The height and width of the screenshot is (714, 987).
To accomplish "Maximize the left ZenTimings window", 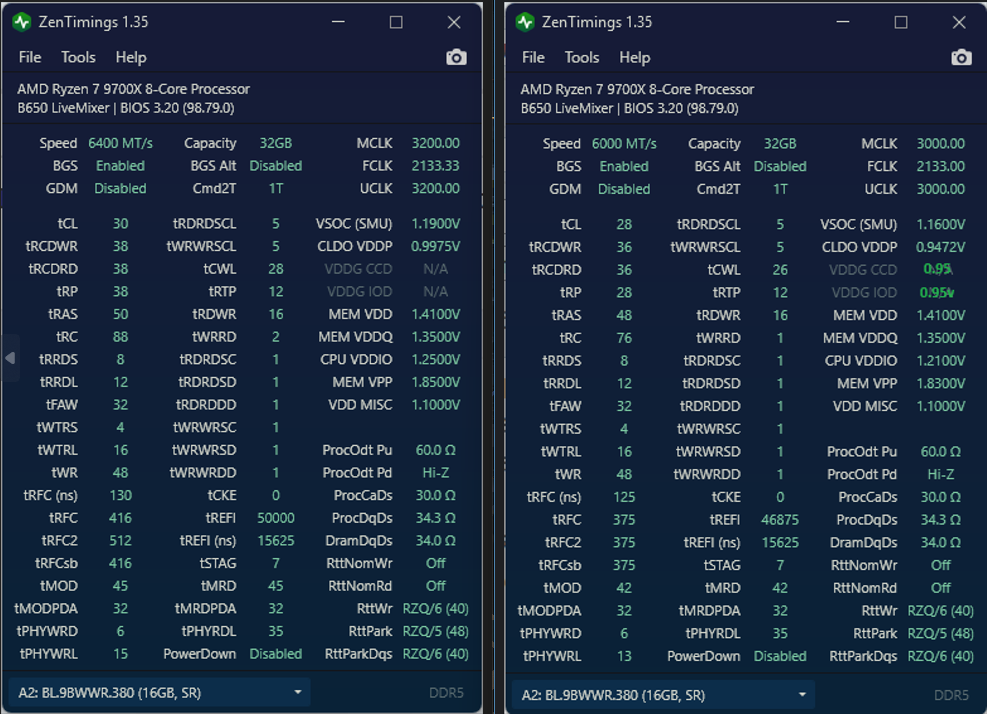I will (x=396, y=22).
